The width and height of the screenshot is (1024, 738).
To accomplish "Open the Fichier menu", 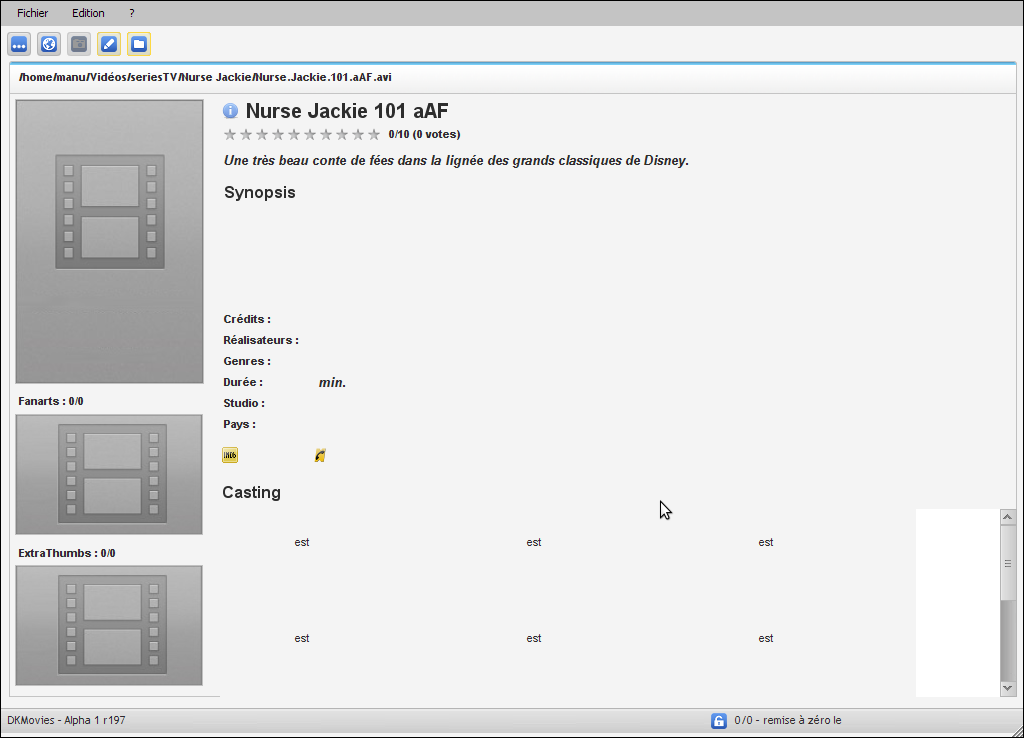I will click(33, 13).
